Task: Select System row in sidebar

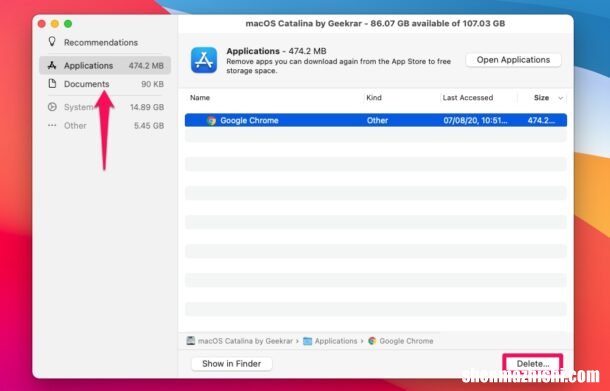Action: tap(105, 107)
